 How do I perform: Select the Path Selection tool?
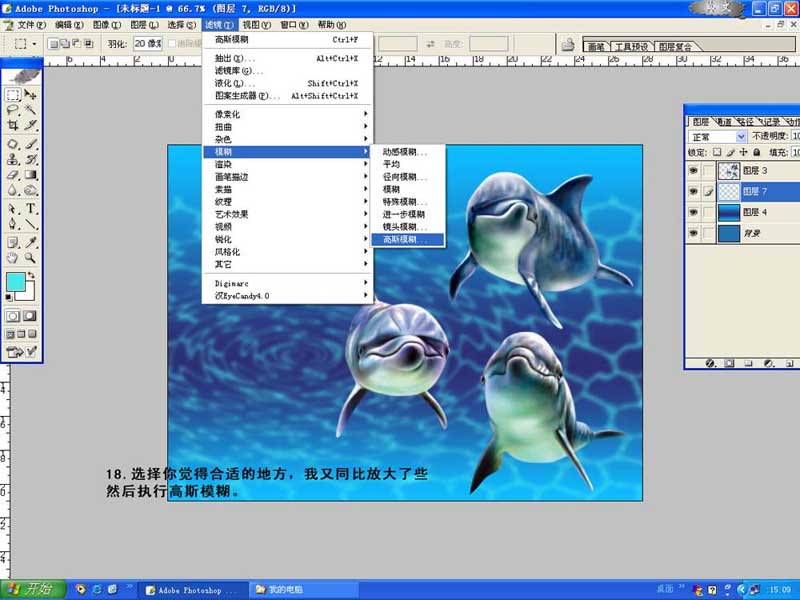[x=13, y=209]
